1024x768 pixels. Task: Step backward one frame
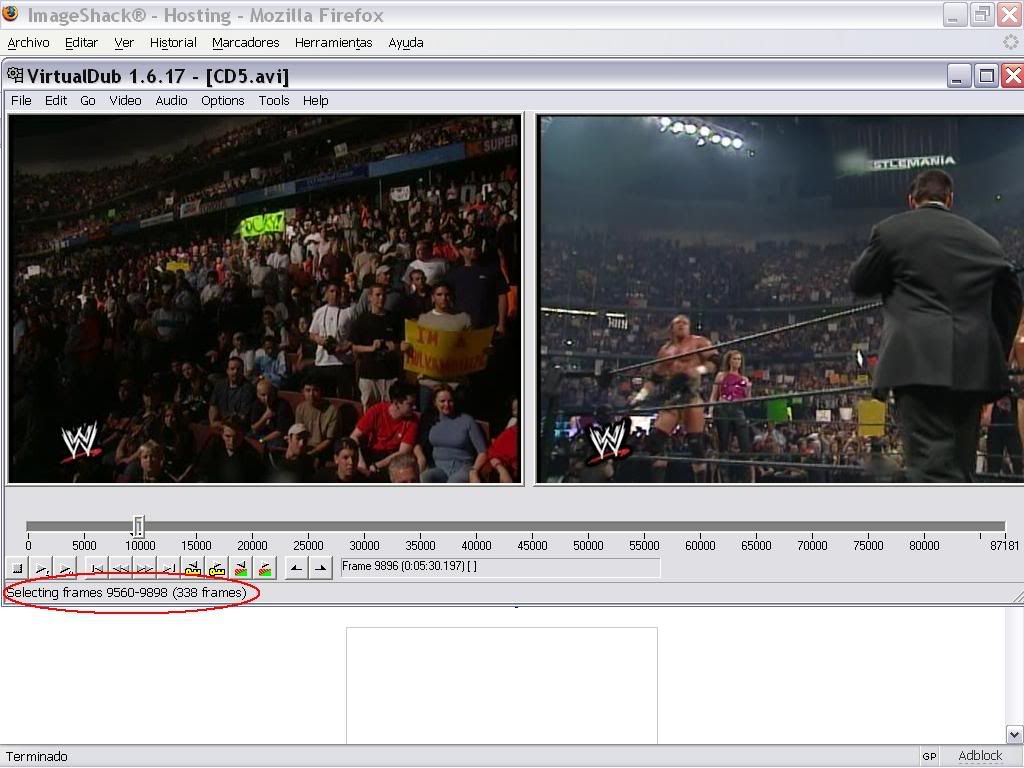(121, 569)
